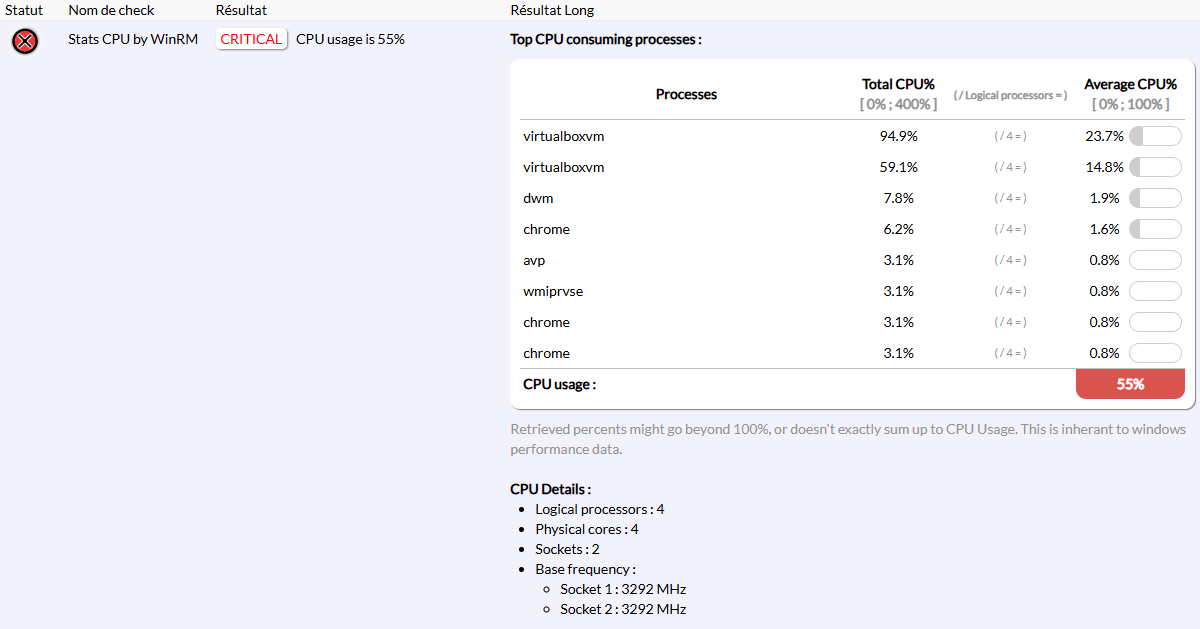The width and height of the screenshot is (1200, 629).
Task: Click the avp process usage bar
Action: 1155,260
